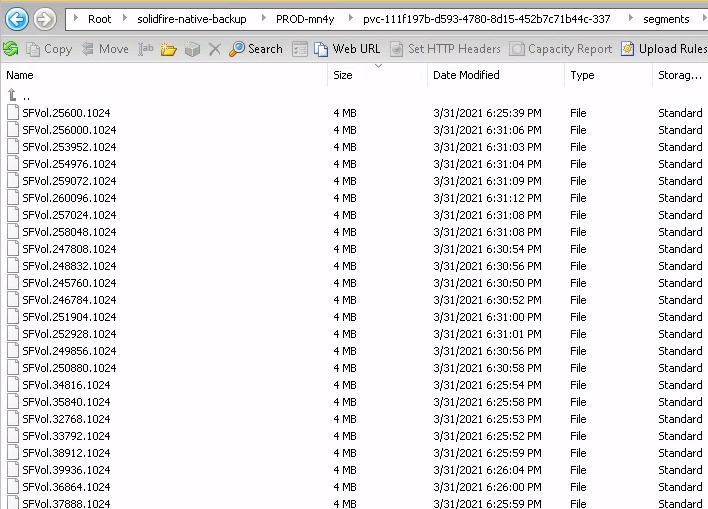The height and width of the screenshot is (509, 708).
Task: Click the forward navigation arrow
Action: click(x=45, y=19)
